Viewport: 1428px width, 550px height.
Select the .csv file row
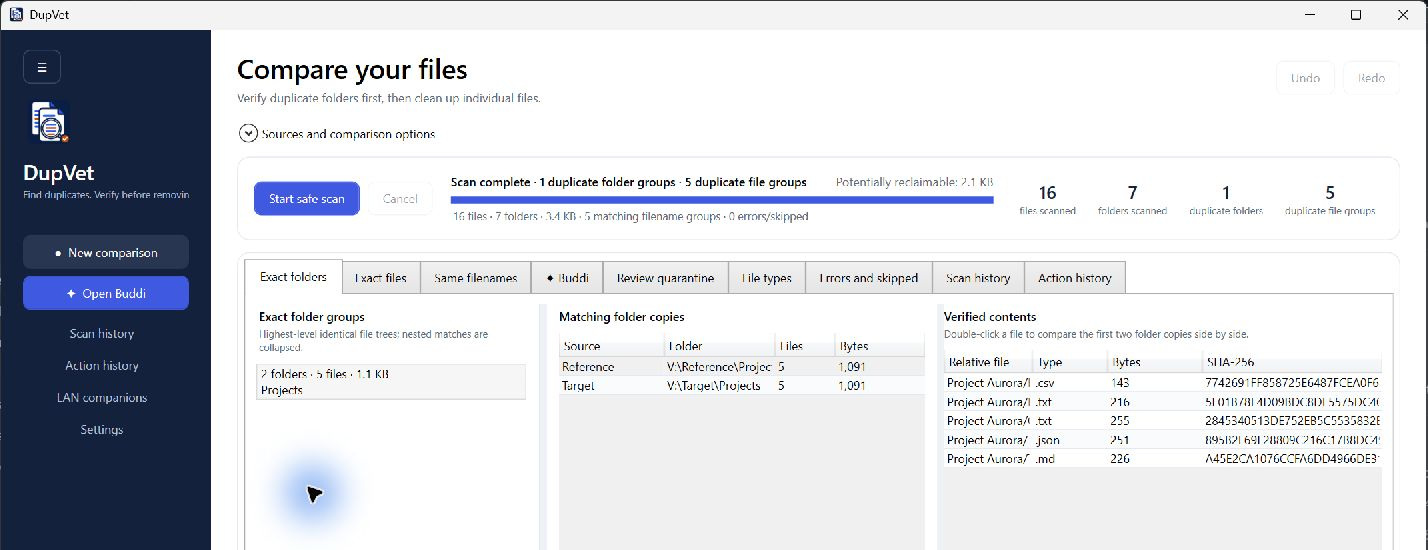point(1163,383)
